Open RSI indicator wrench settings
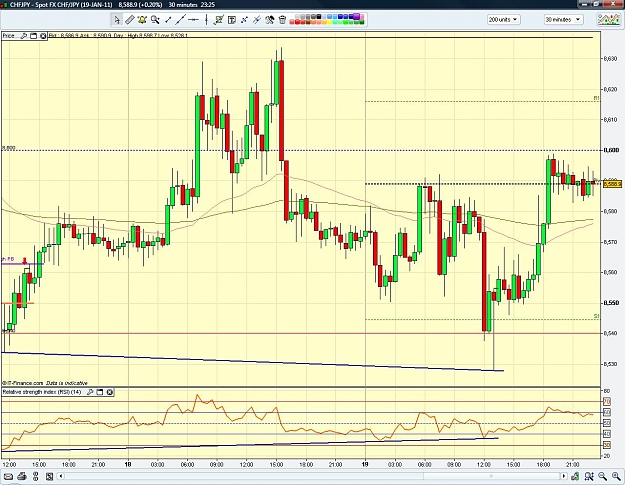Screen dimensions: 625x485 pos(90,392)
